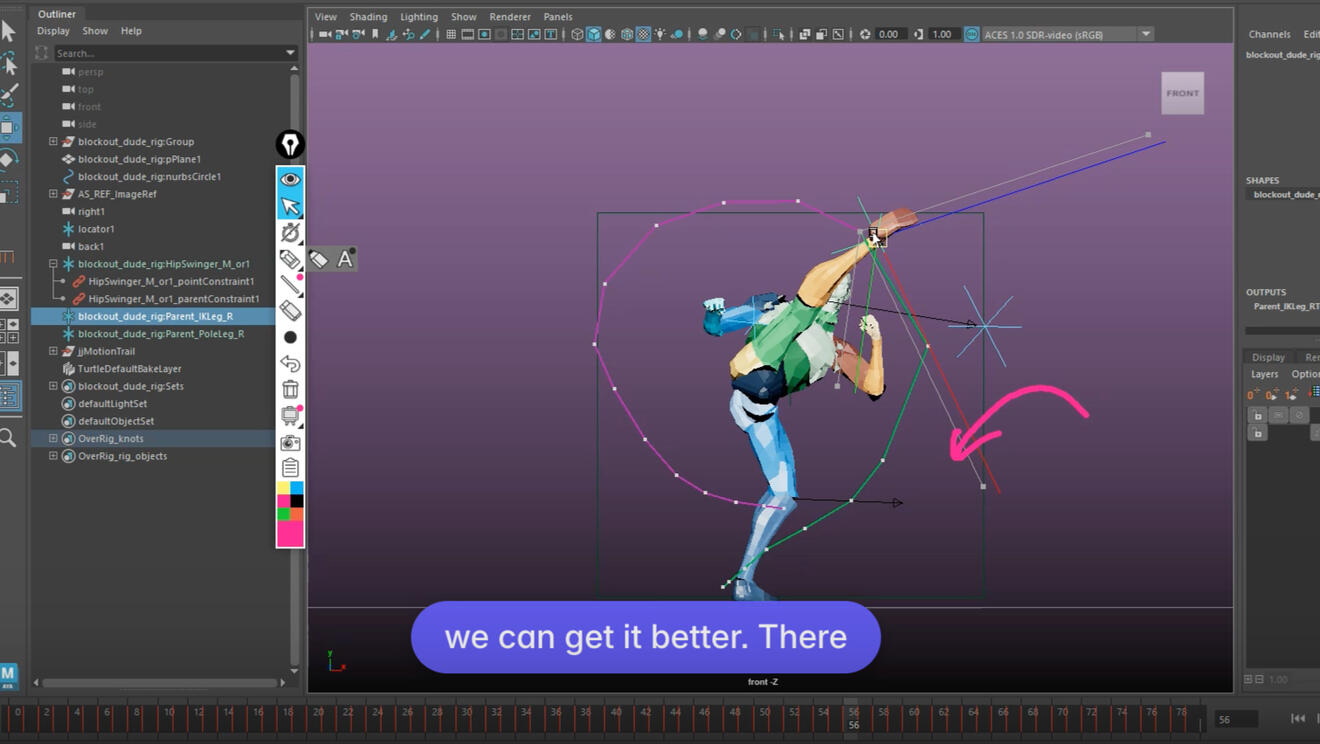The width and height of the screenshot is (1320, 744).
Task: Collapse the HipSwinger_M_or1 tree node
Action: [53, 264]
